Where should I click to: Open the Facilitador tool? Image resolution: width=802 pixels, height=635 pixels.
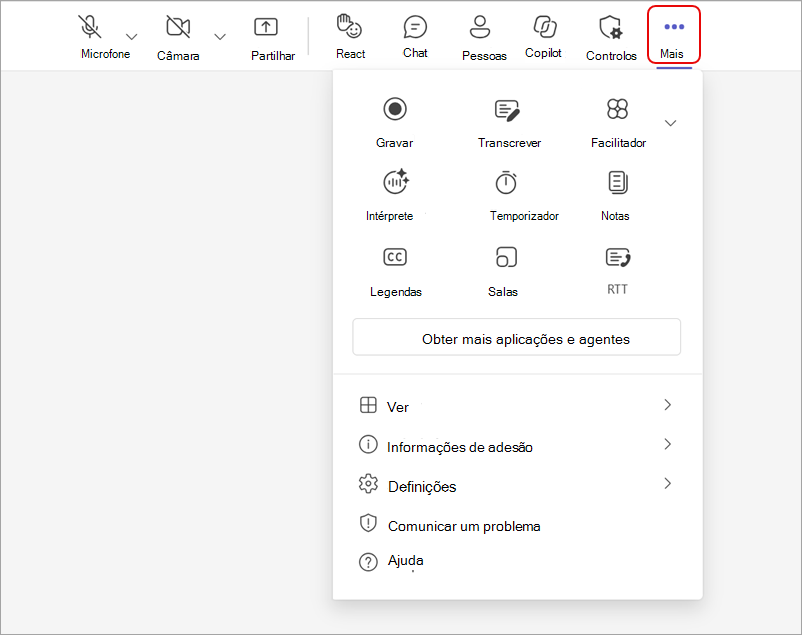pos(618,122)
